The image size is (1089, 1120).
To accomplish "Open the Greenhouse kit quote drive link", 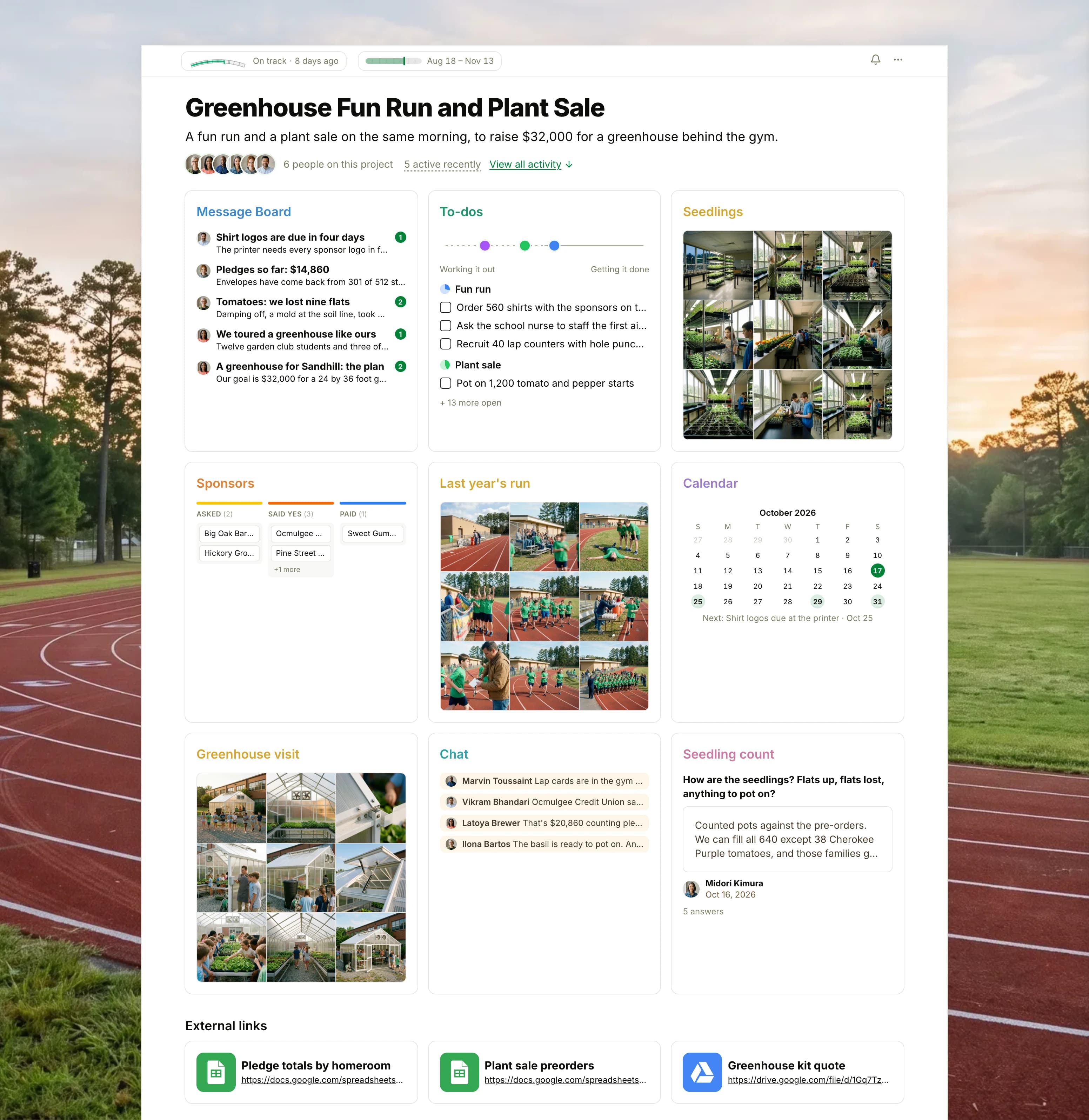I will [x=808, y=1080].
